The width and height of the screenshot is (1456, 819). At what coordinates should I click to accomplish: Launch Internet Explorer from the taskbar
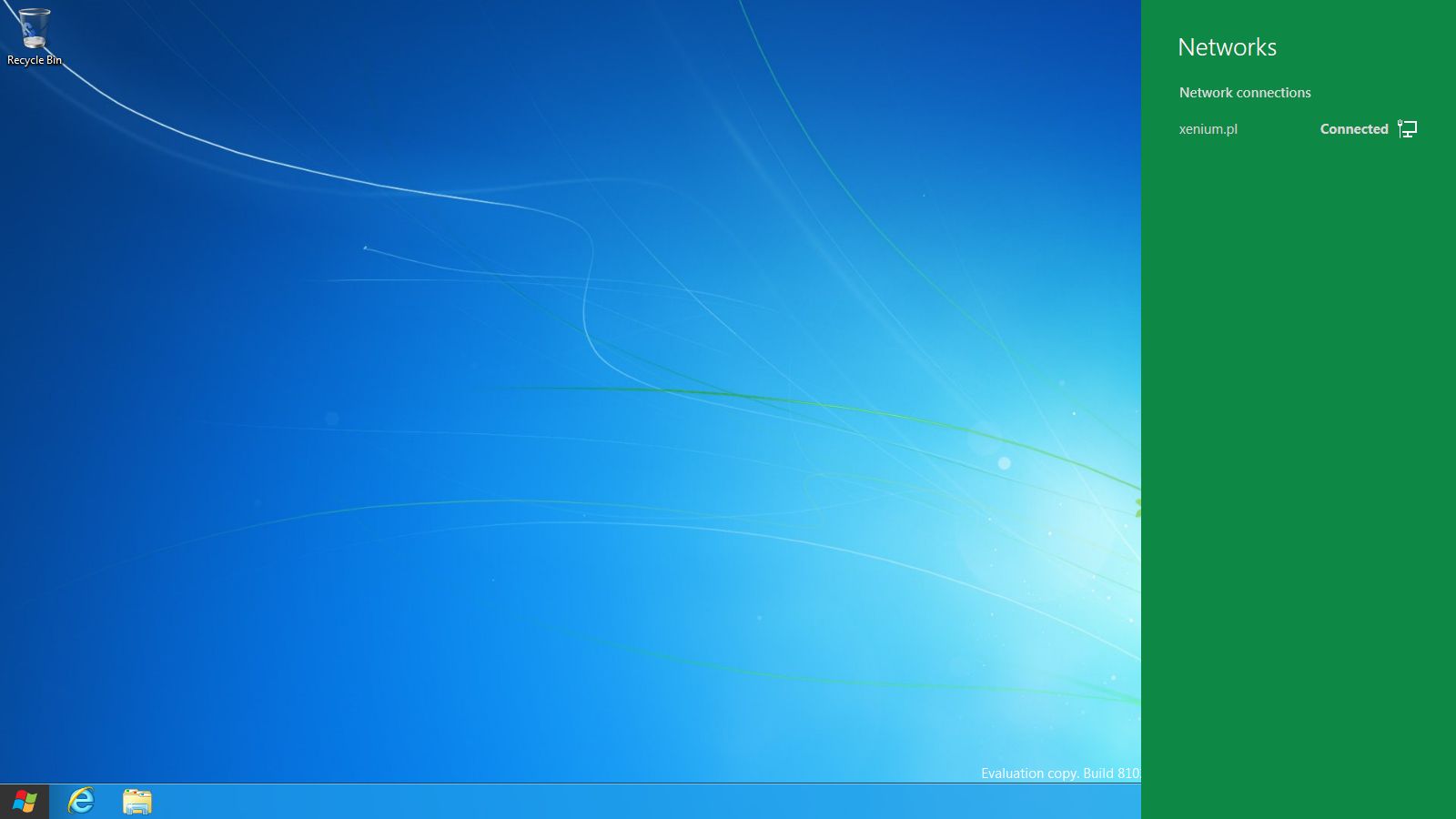click(81, 801)
